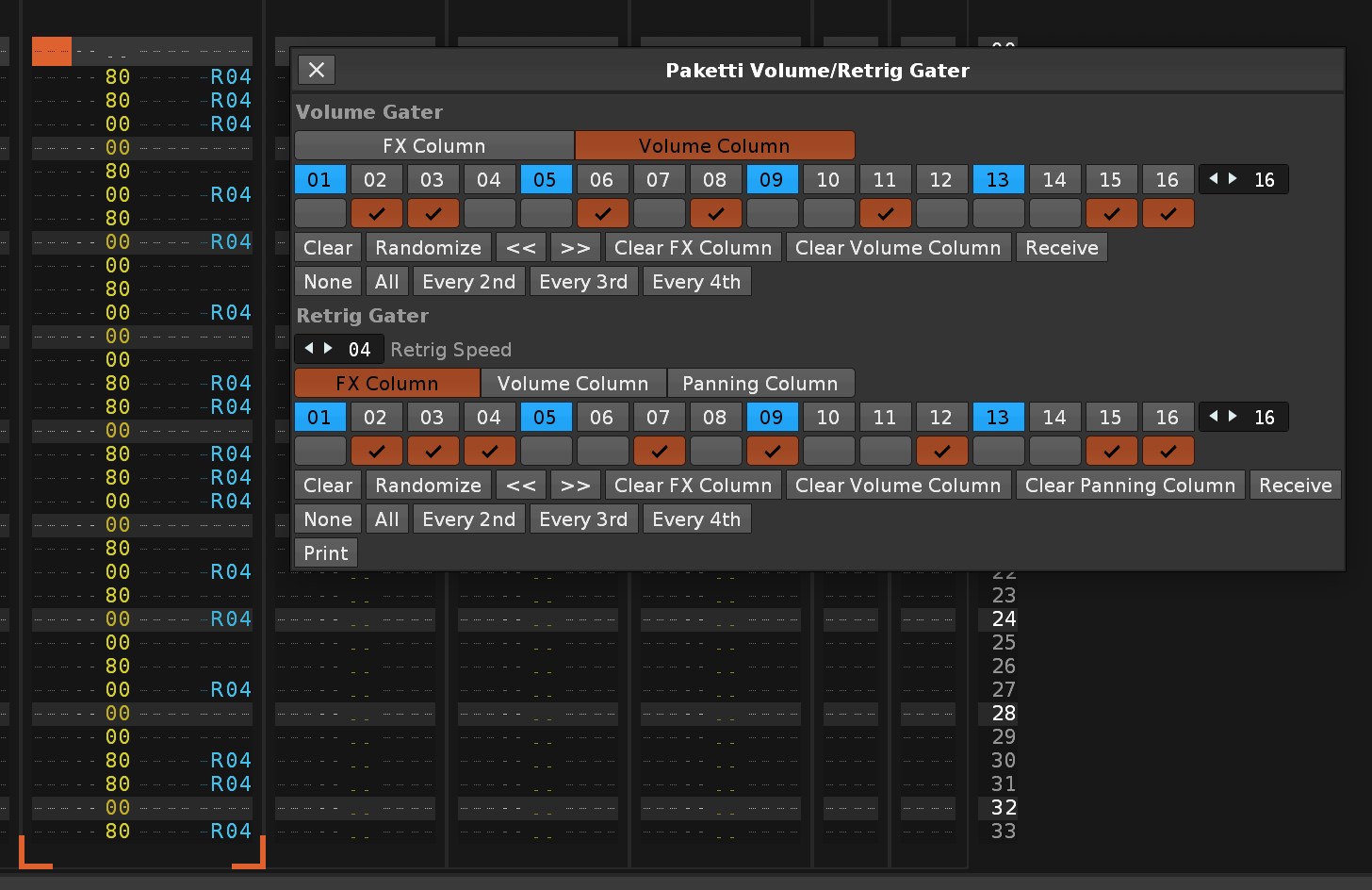This screenshot has width=1372, height=890.
Task: Shift Retrig Gater pattern left with <<
Action: tap(521, 486)
